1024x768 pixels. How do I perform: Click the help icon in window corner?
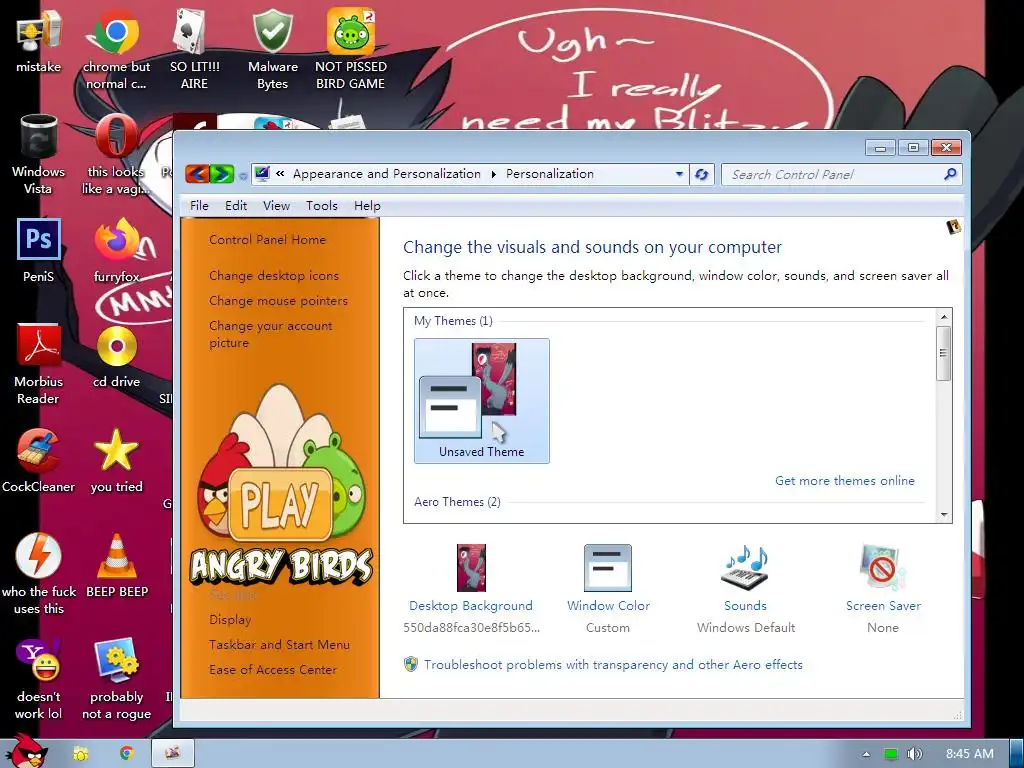pos(954,227)
